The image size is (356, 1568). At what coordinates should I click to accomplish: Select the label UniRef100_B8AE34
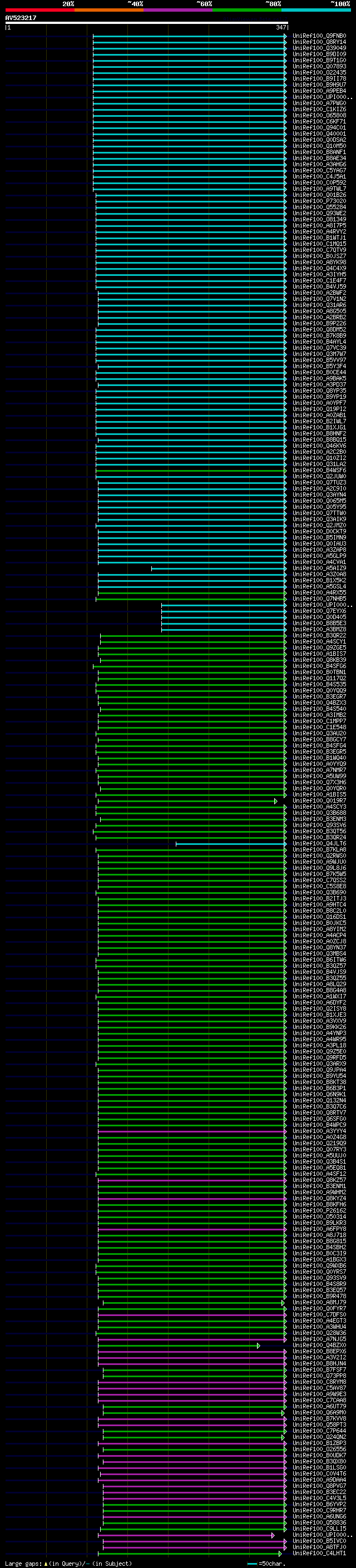pos(319,159)
